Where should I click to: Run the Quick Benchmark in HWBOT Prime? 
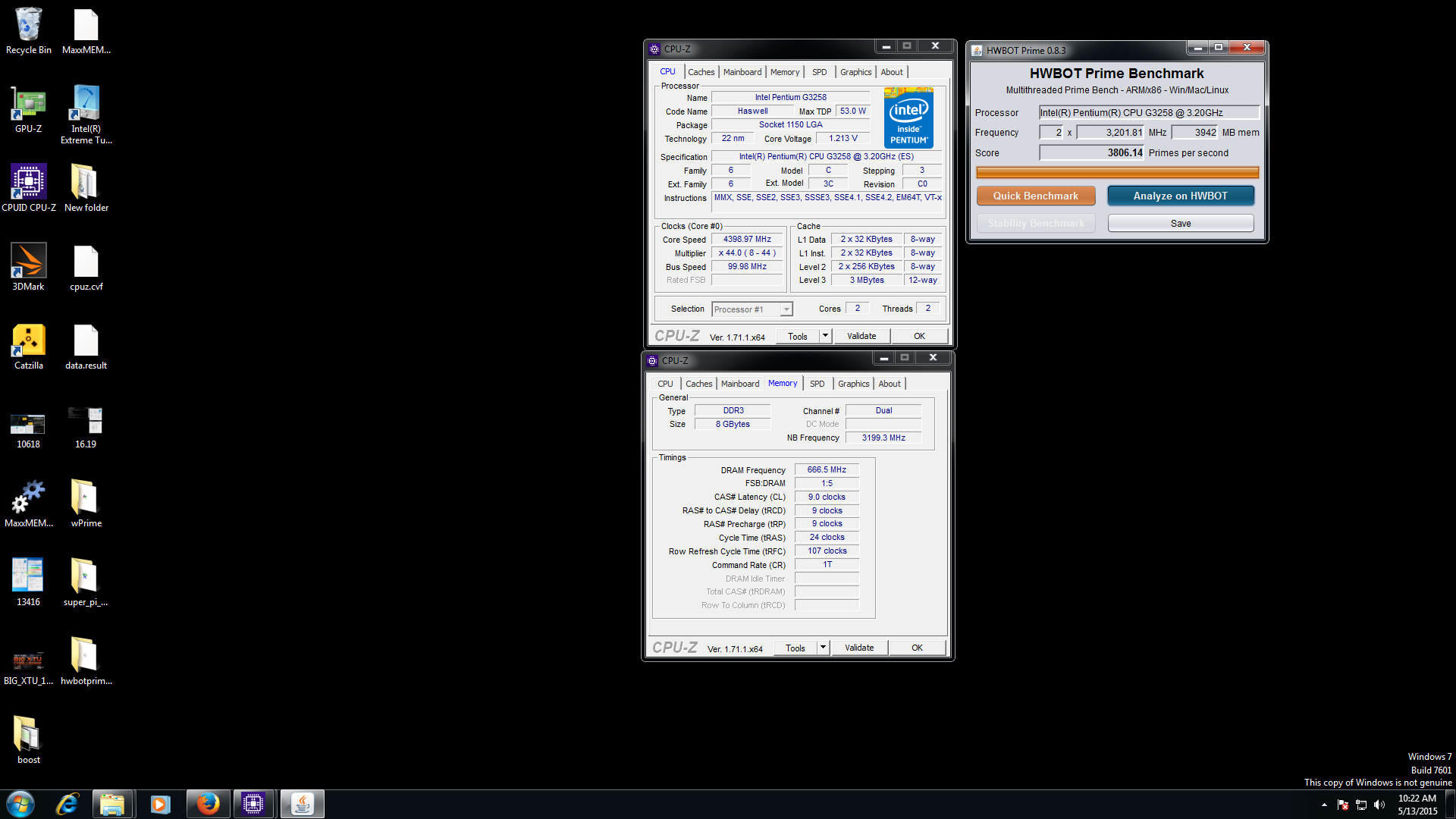[x=1036, y=196]
